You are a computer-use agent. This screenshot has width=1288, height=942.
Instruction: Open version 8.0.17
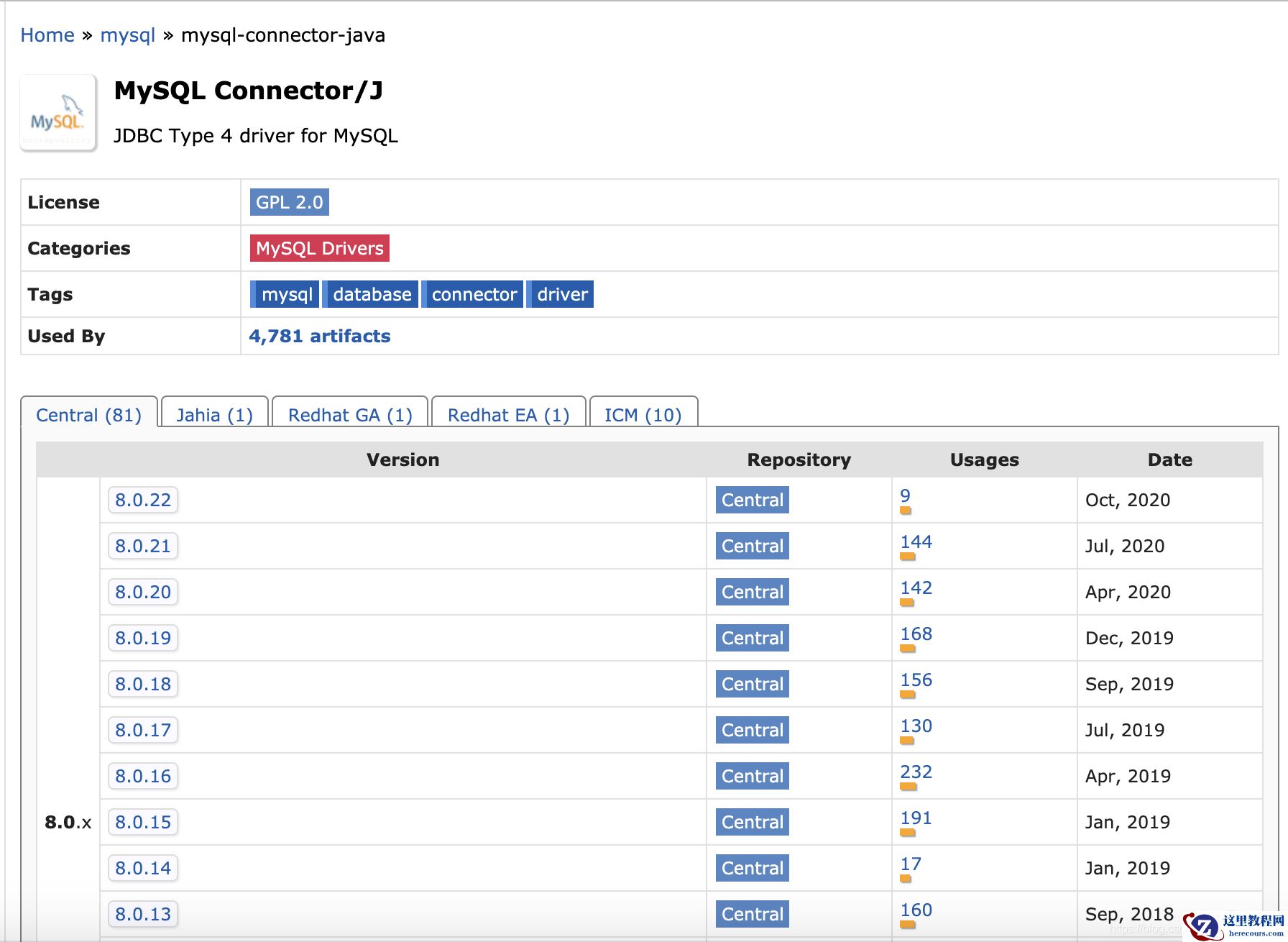(x=143, y=730)
